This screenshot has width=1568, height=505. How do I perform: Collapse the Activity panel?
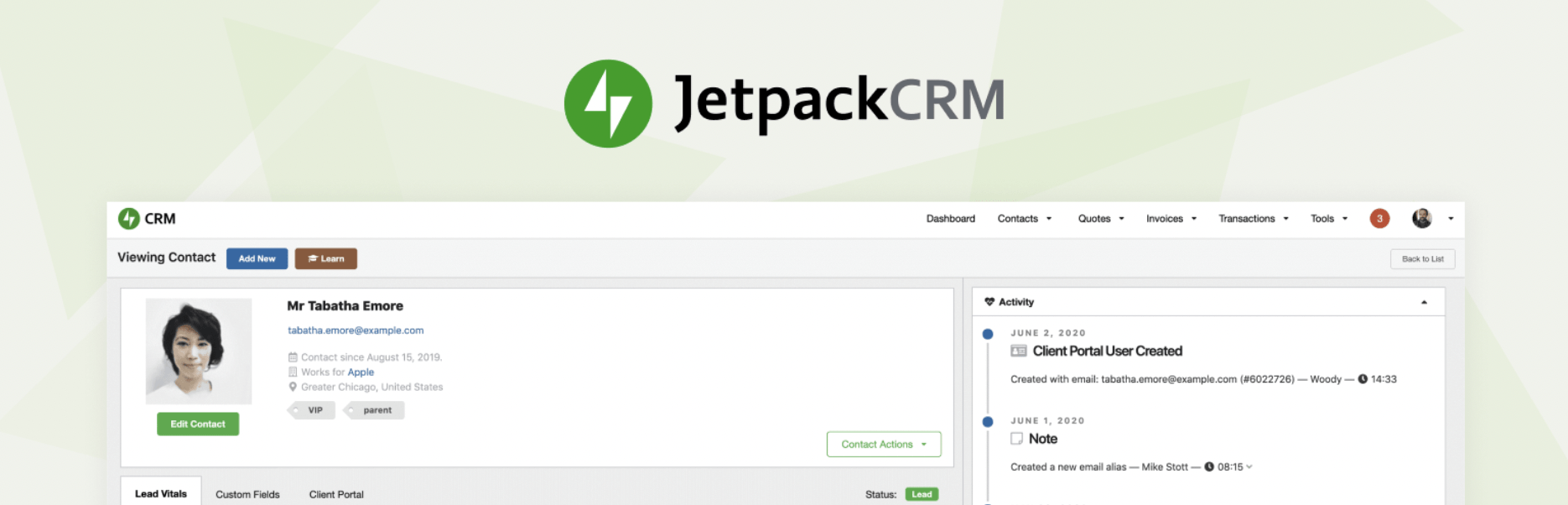pyautogui.click(x=1424, y=302)
